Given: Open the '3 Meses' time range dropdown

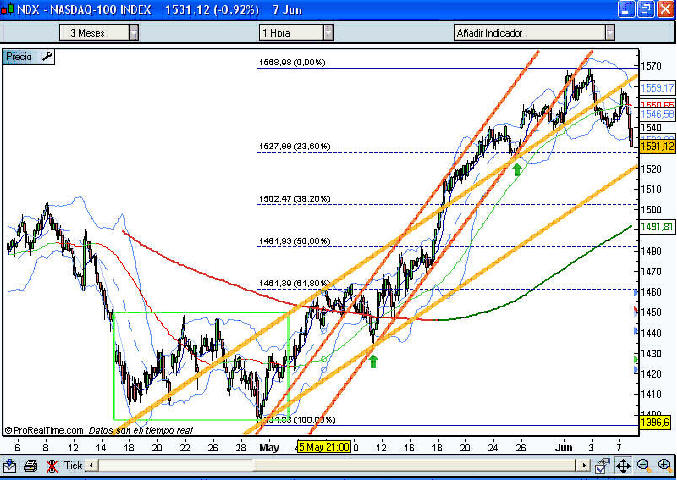Looking at the screenshot, I should click(134, 32).
